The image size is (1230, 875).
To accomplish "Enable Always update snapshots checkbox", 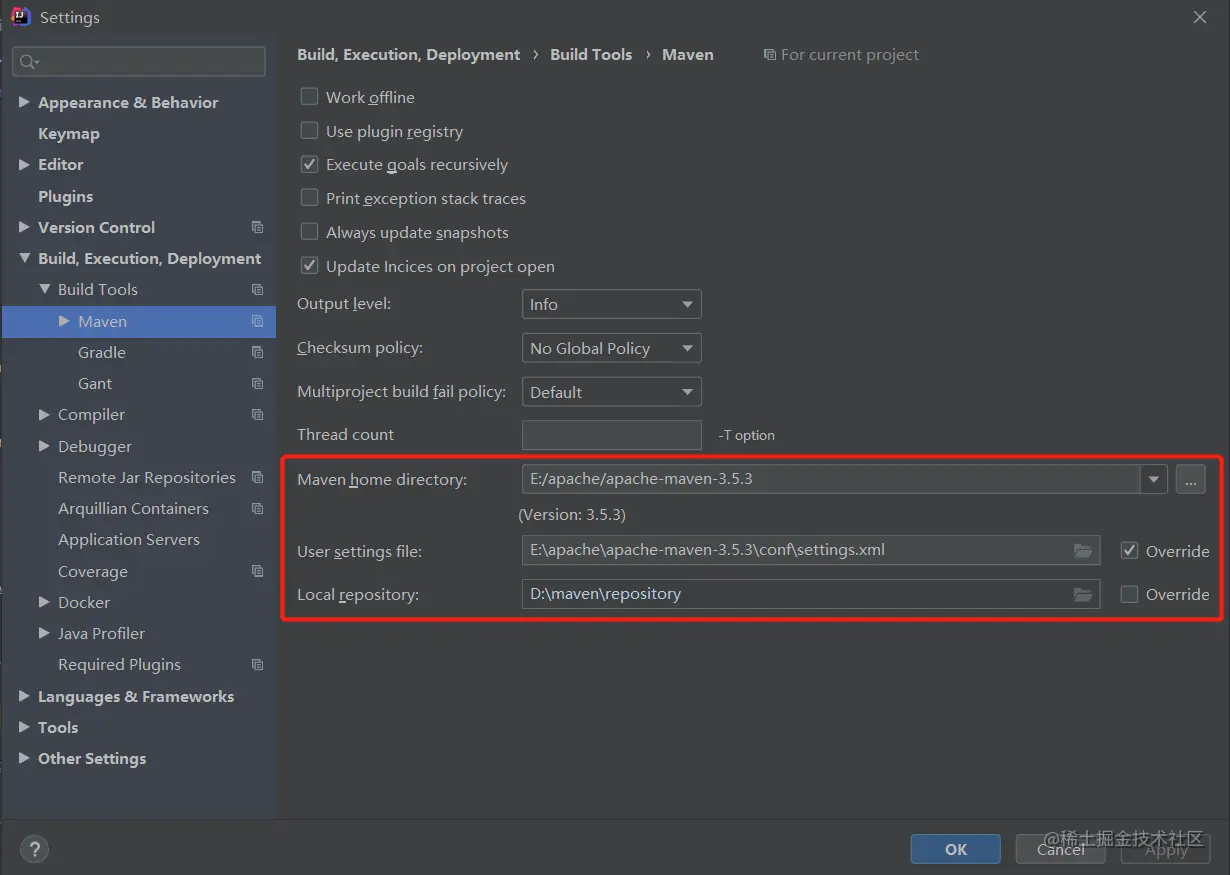I will tap(310, 232).
